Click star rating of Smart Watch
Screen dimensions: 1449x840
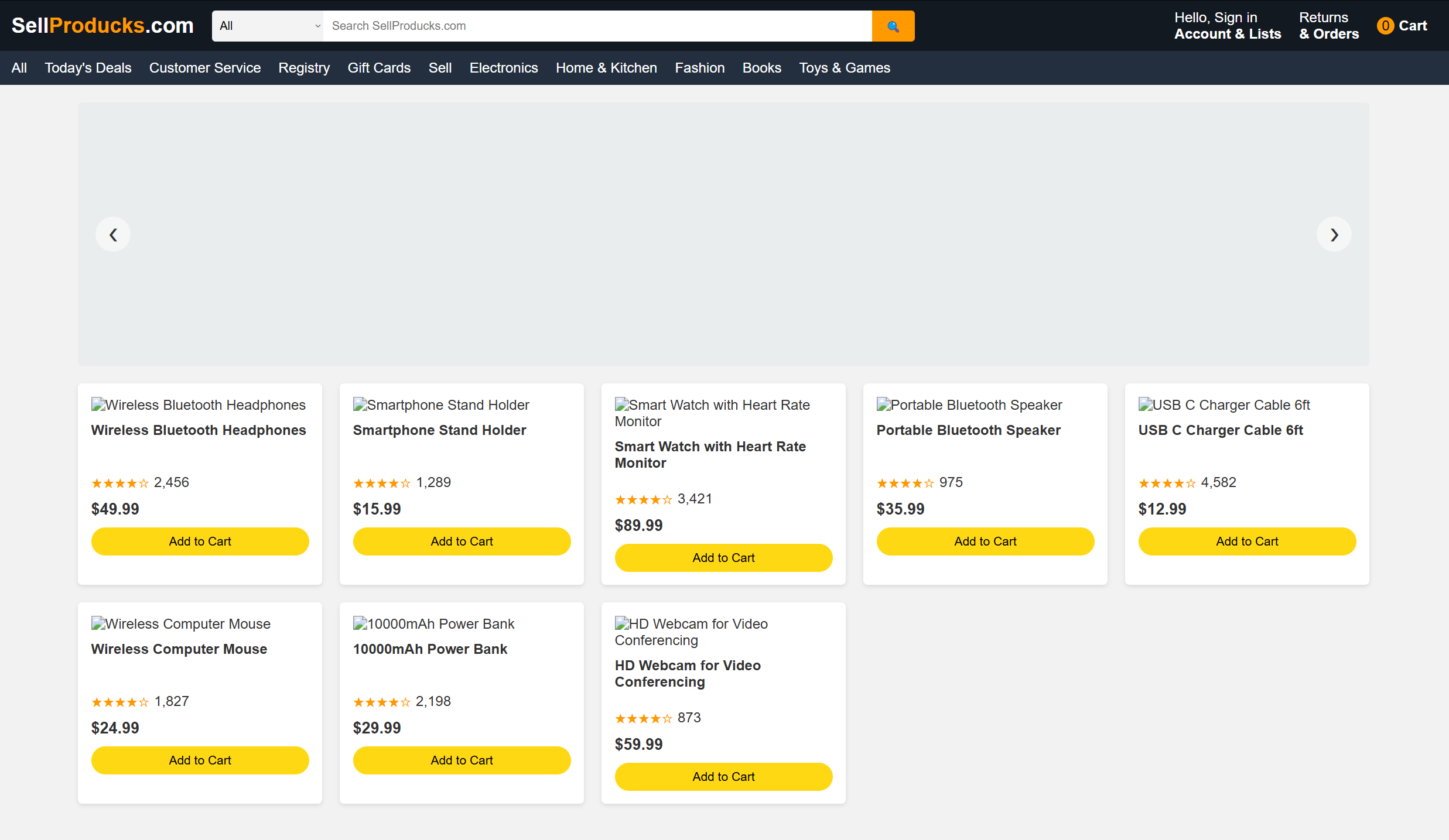click(x=643, y=499)
